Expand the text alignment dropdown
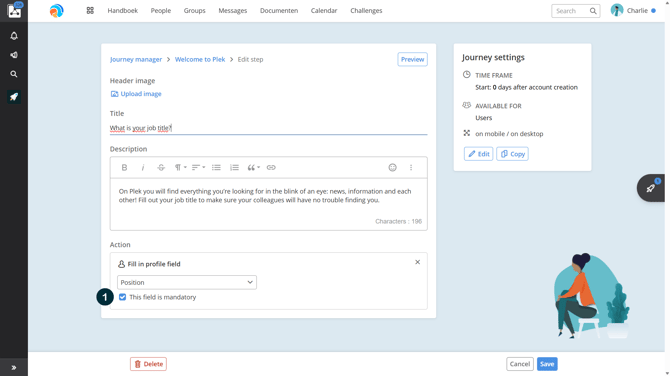Image resolution: width=670 pixels, height=376 pixels. (198, 167)
